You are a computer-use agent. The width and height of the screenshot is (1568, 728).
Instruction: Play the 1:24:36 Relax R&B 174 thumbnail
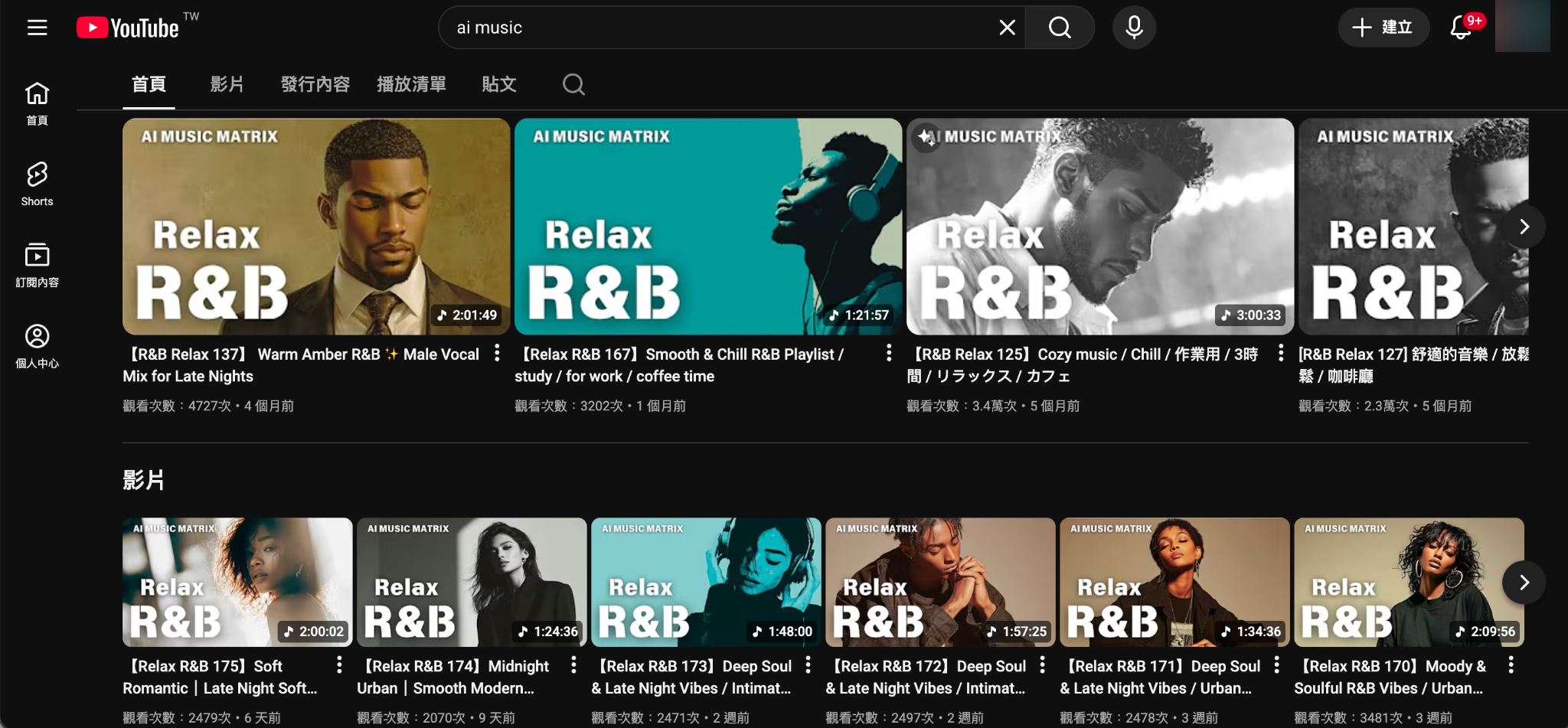point(472,583)
